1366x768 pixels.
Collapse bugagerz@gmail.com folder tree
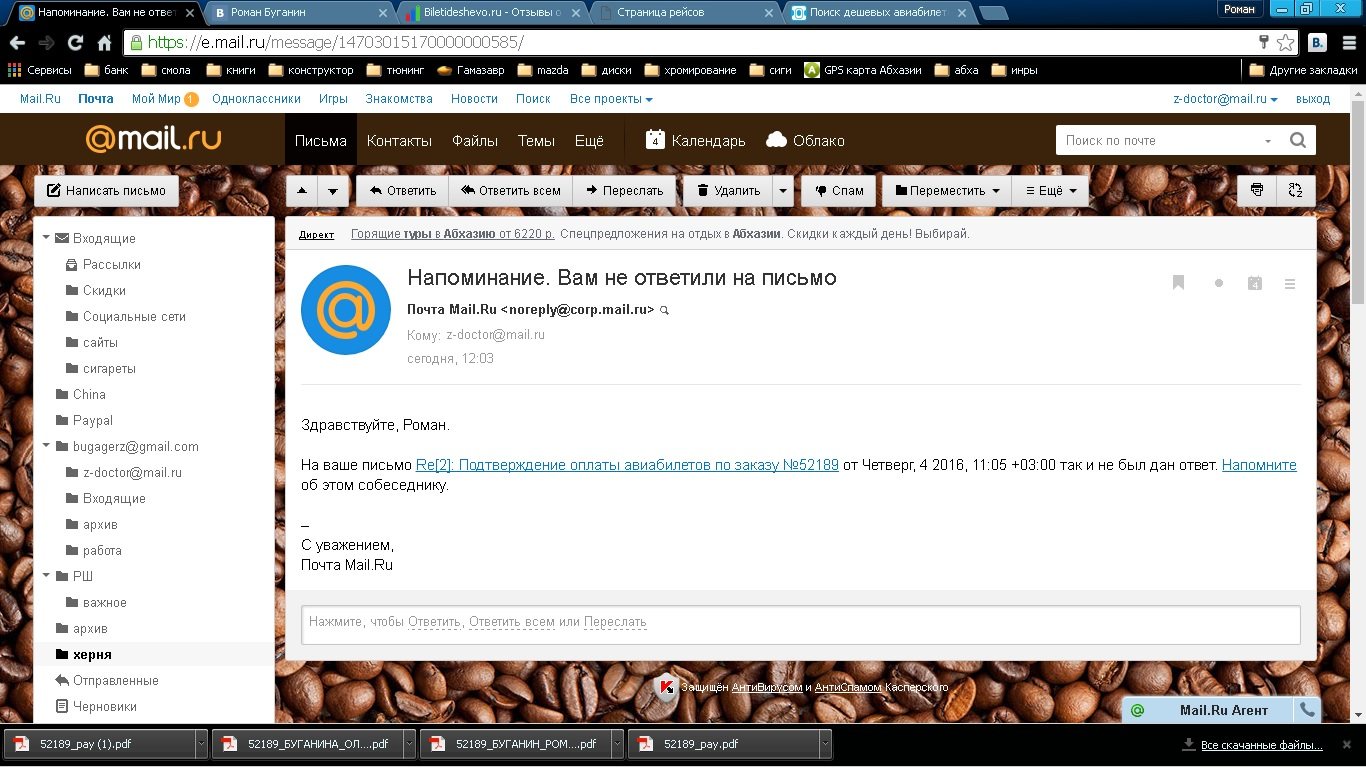[x=46, y=446]
